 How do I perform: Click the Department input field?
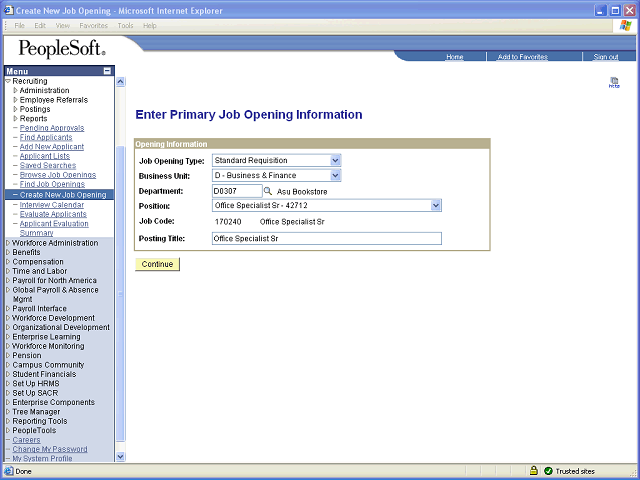tap(237, 191)
